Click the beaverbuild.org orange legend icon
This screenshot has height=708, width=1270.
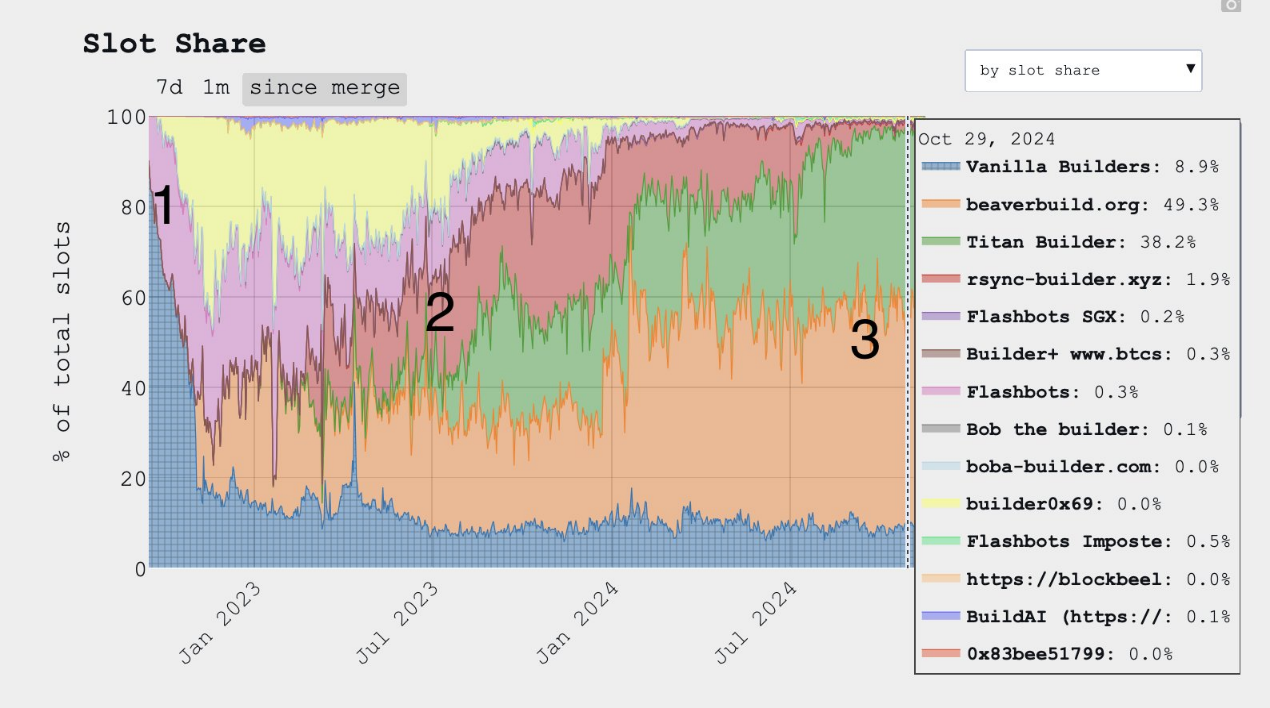click(x=940, y=205)
